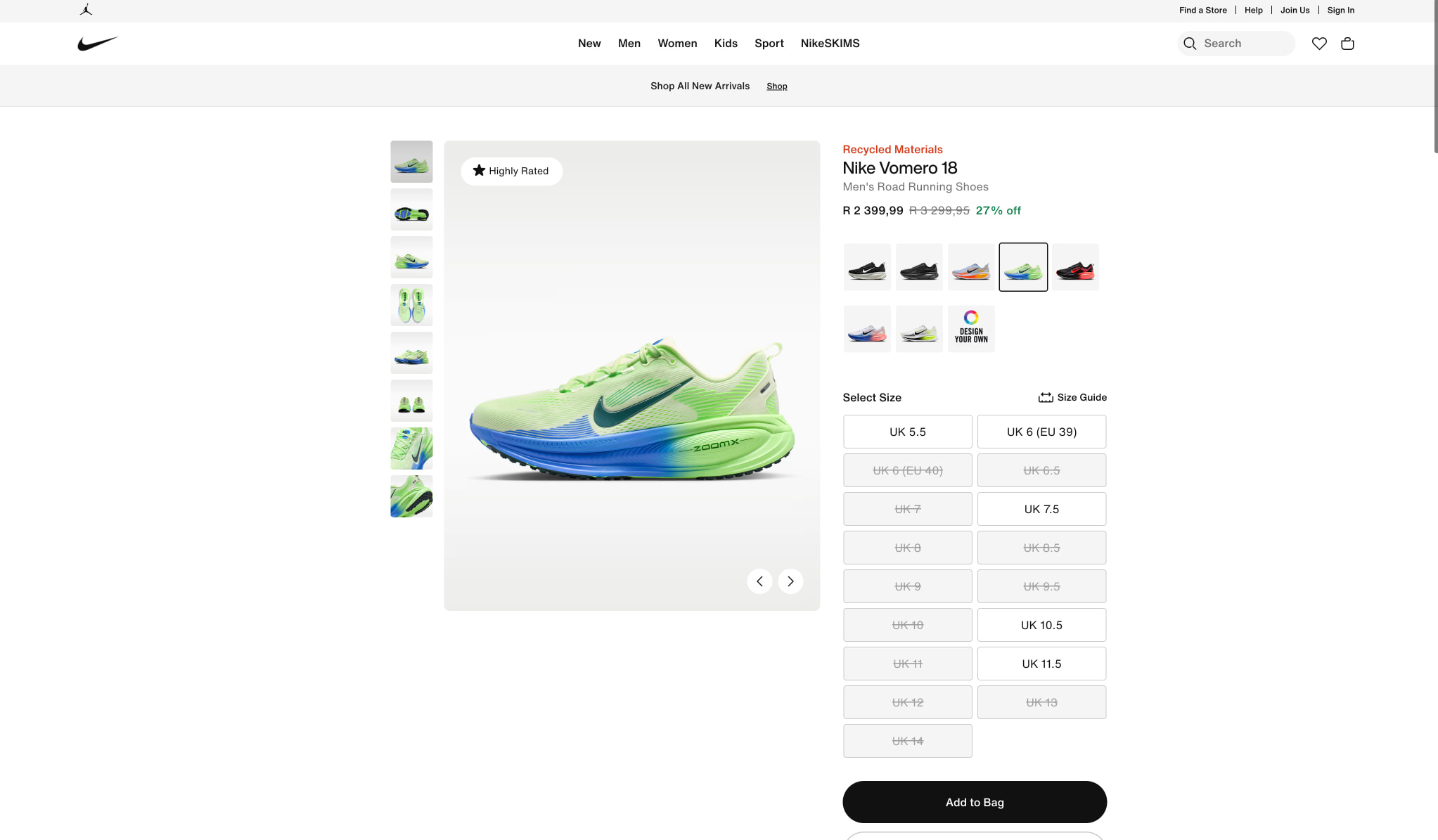Open the Men menu
This screenshot has height=840, width=1438.
(x=629, y=44)
